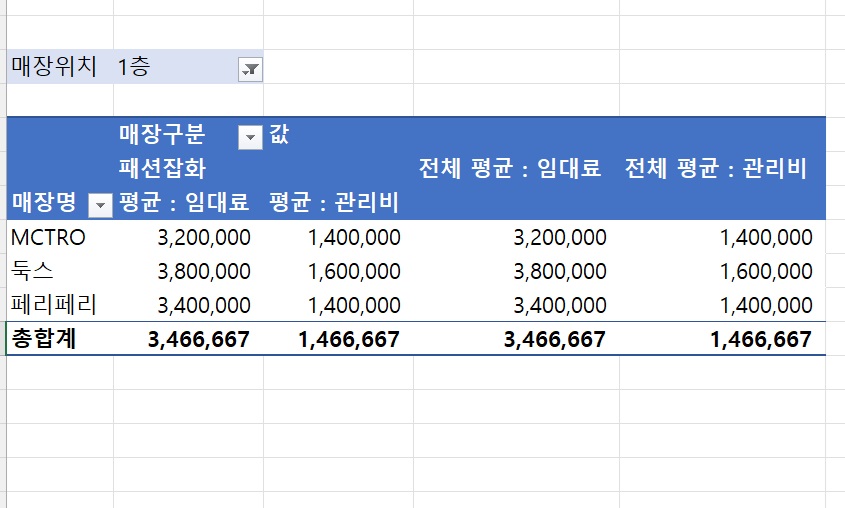Select the 전체 평균 : 임대료 header
Screen dimensions: 845x508
(510, 169)
